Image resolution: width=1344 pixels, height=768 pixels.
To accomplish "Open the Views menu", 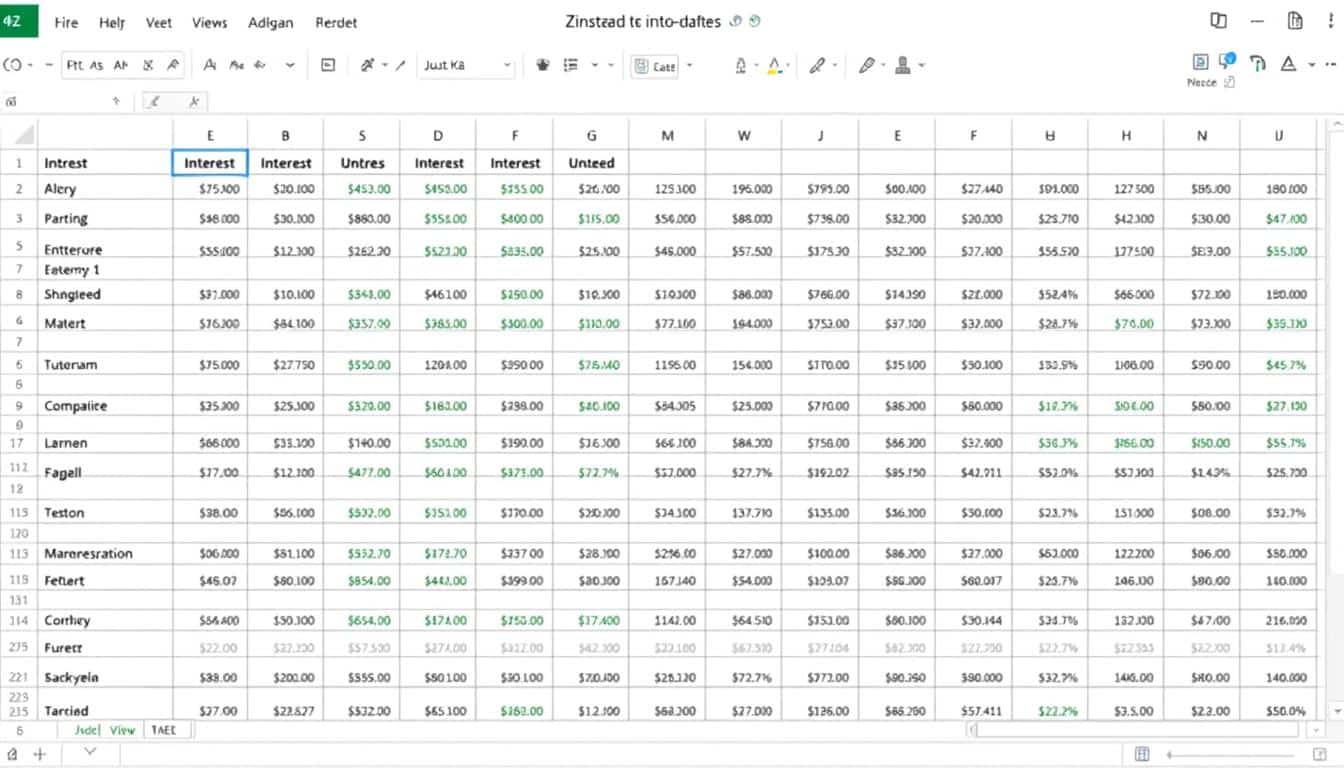I will pos(209,22).
